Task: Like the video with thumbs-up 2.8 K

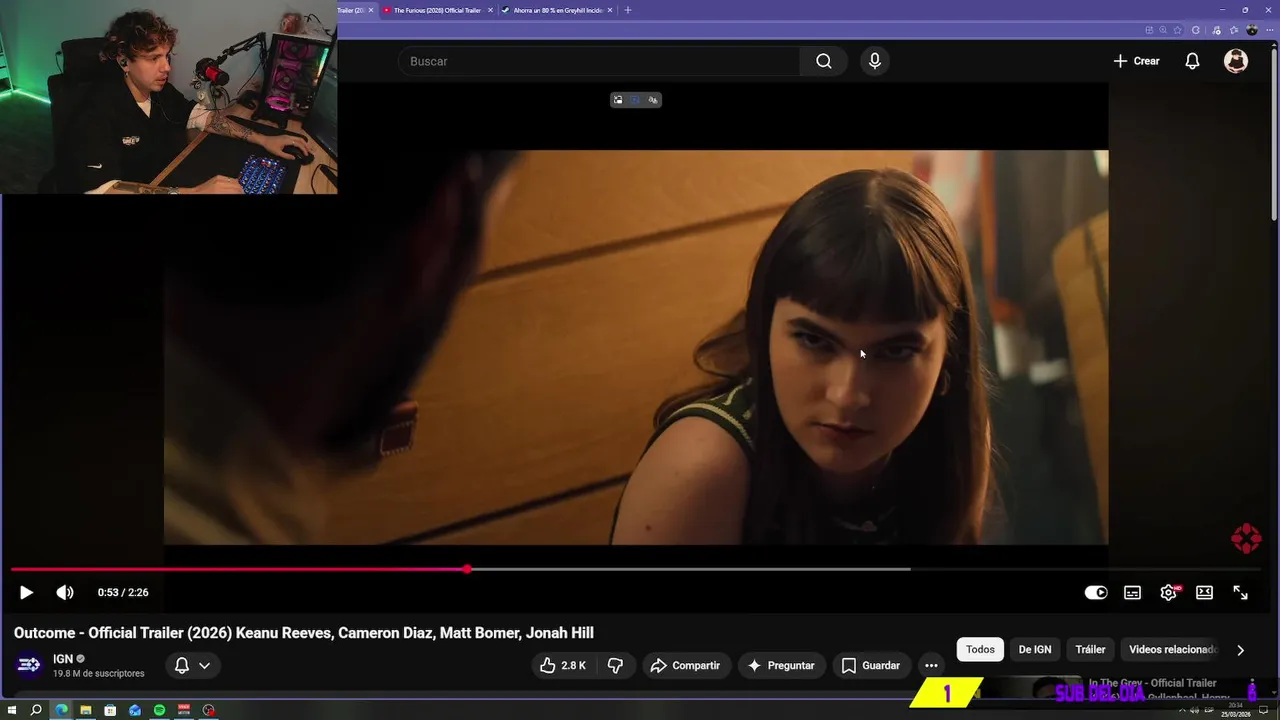Action: 563,665
